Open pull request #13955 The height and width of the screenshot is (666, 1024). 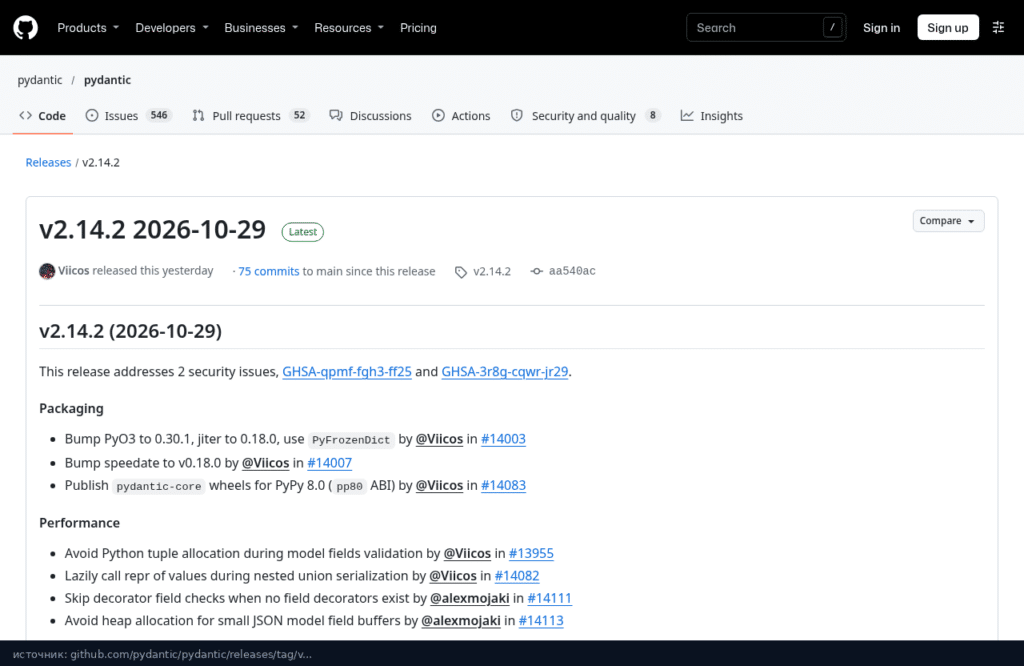pos(531,553)
